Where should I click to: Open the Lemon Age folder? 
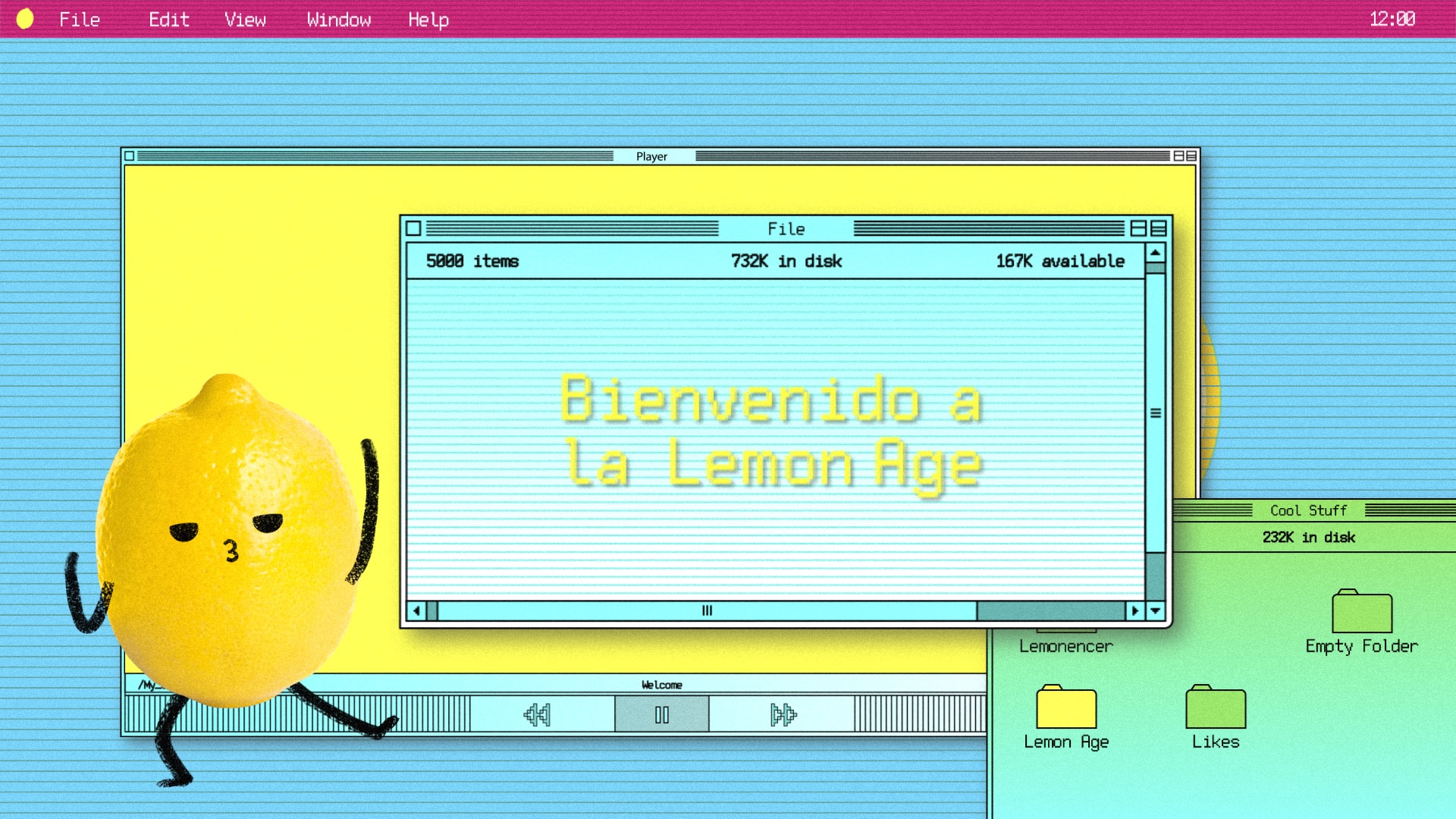[x=1065, y=708]
